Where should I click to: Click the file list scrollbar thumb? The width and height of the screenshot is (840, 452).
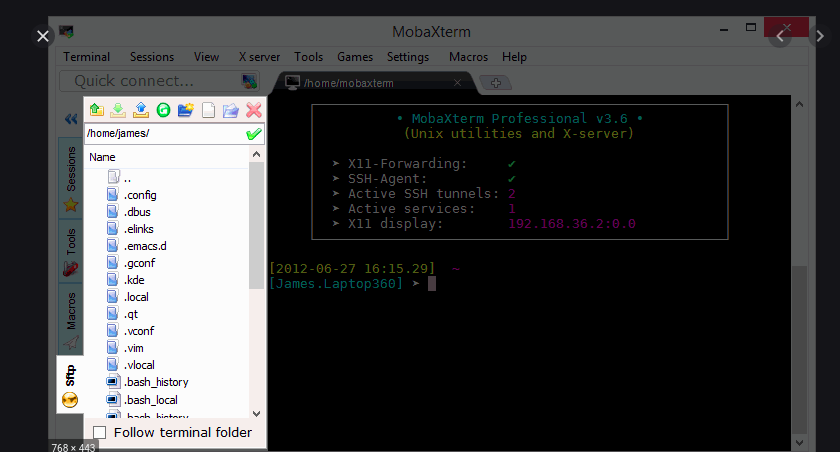tap(256, 225)
